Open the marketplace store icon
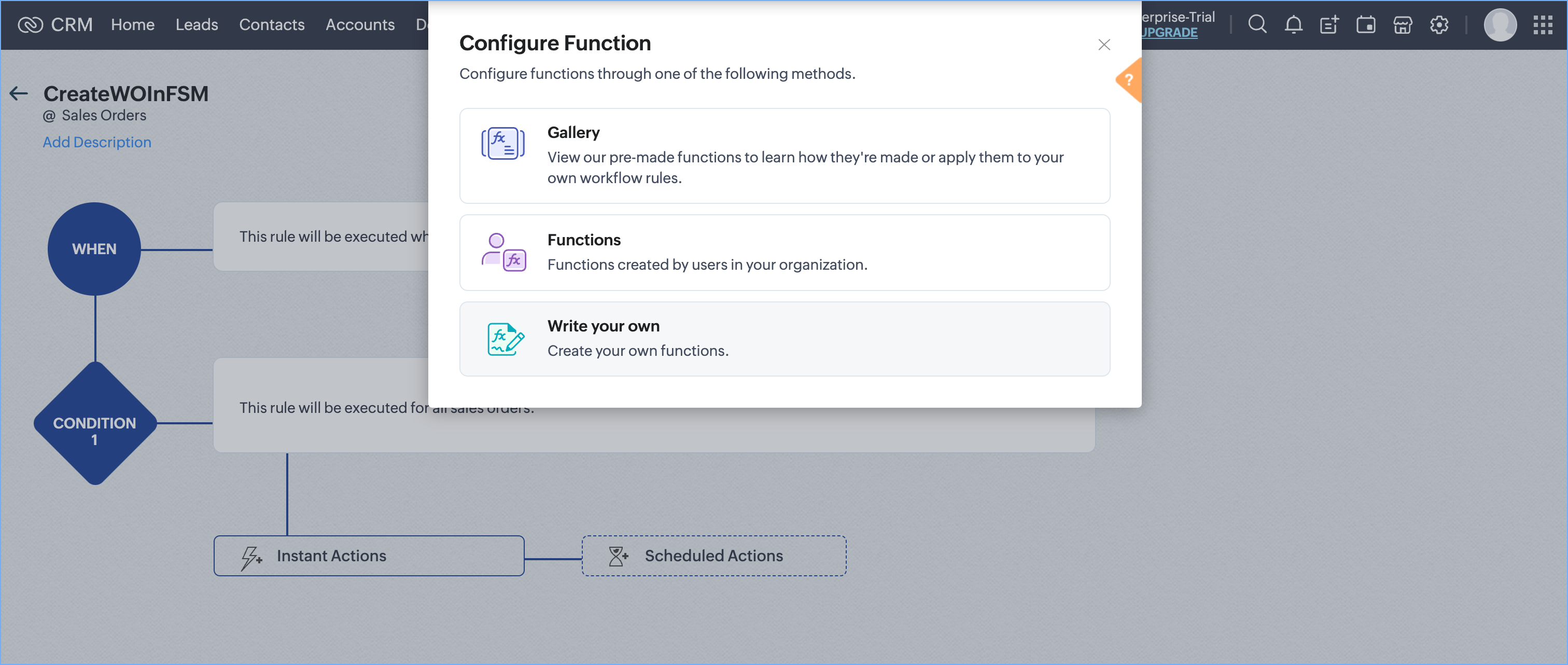The width and height of the screenshot is (1568, 665). click(x=1403, y=25)
